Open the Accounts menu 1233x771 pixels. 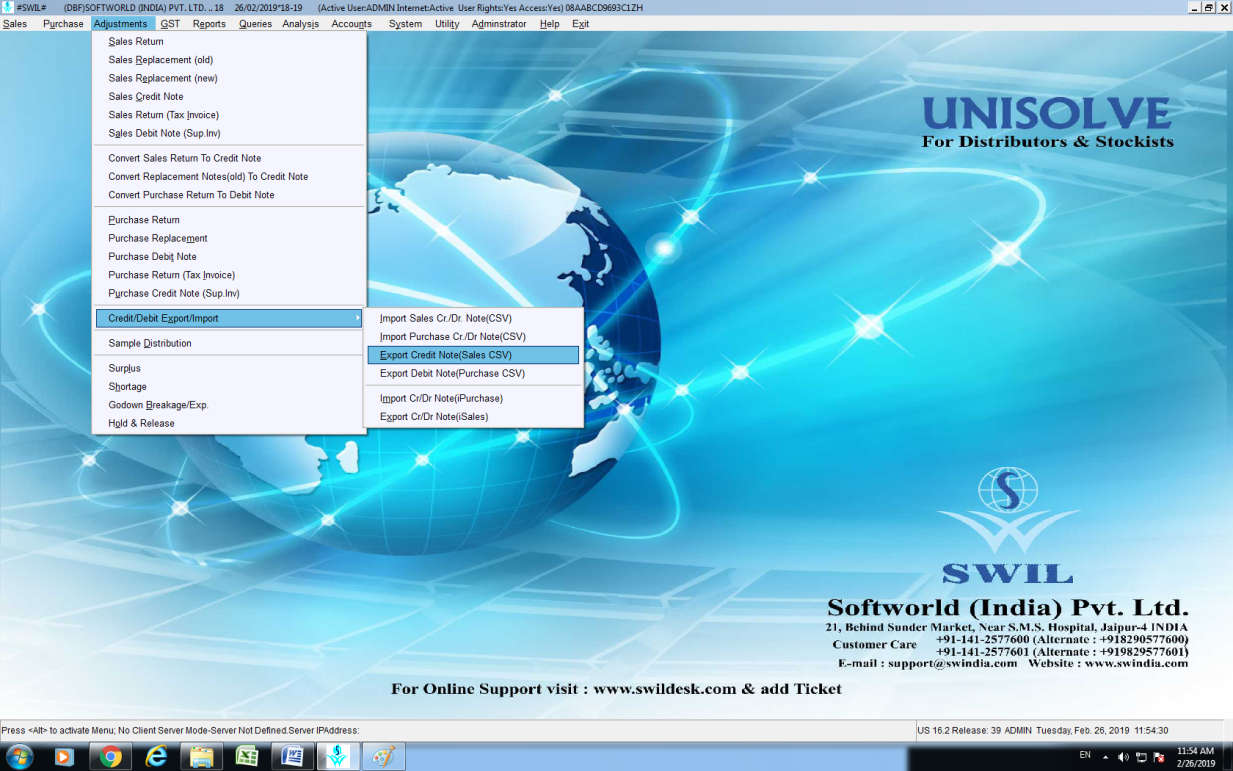tap(352, 24)
